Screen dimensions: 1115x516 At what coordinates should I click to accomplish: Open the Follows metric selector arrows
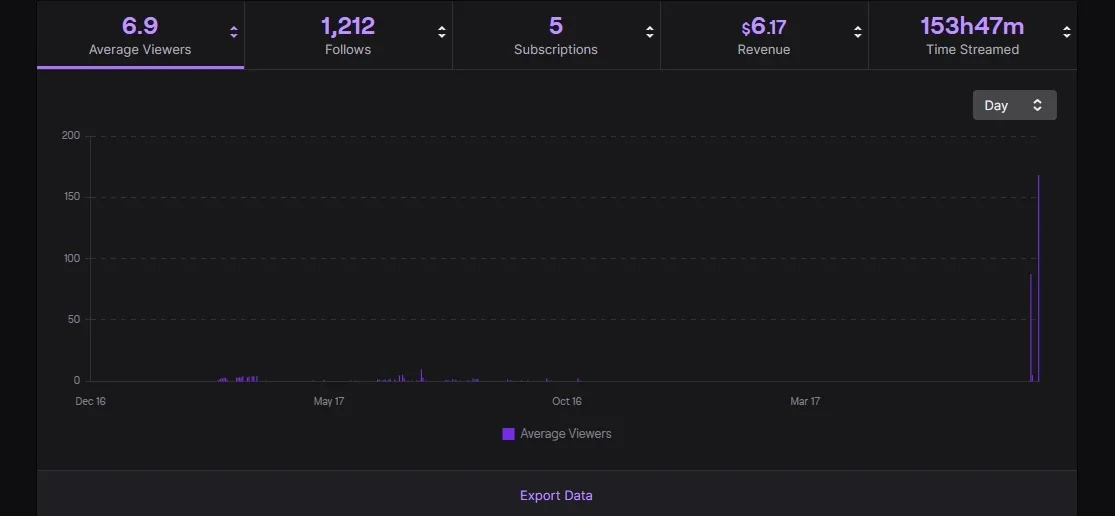(x=442, y=32)
